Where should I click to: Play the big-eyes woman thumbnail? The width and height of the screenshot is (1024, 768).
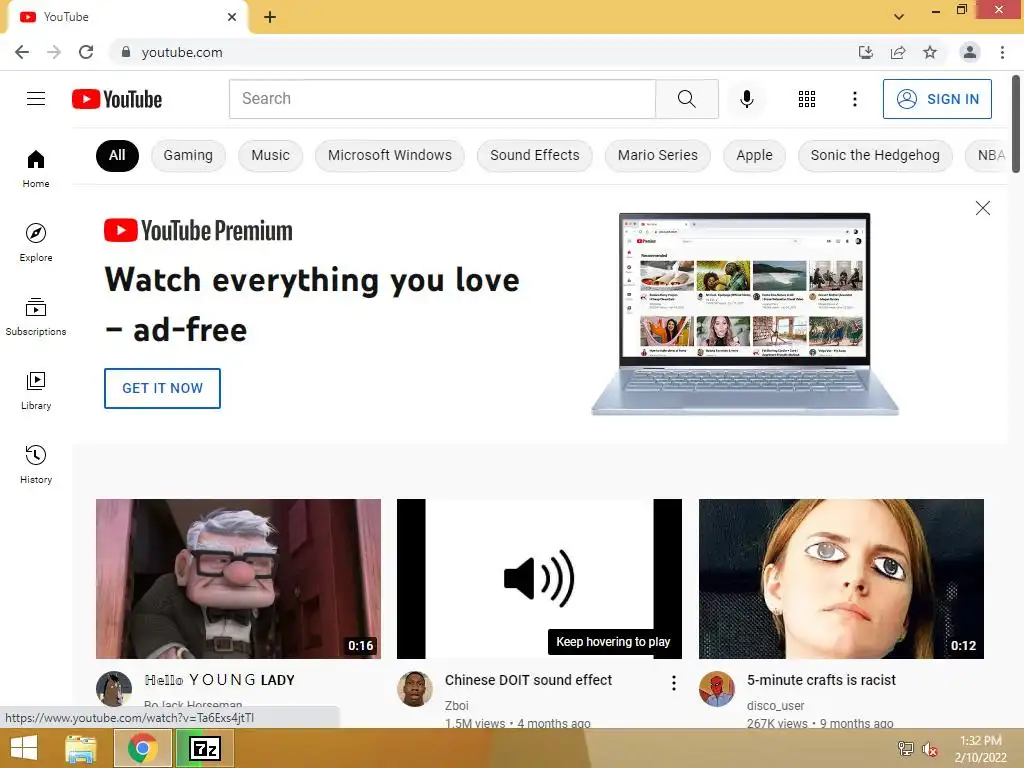click(x=841, y=579)
